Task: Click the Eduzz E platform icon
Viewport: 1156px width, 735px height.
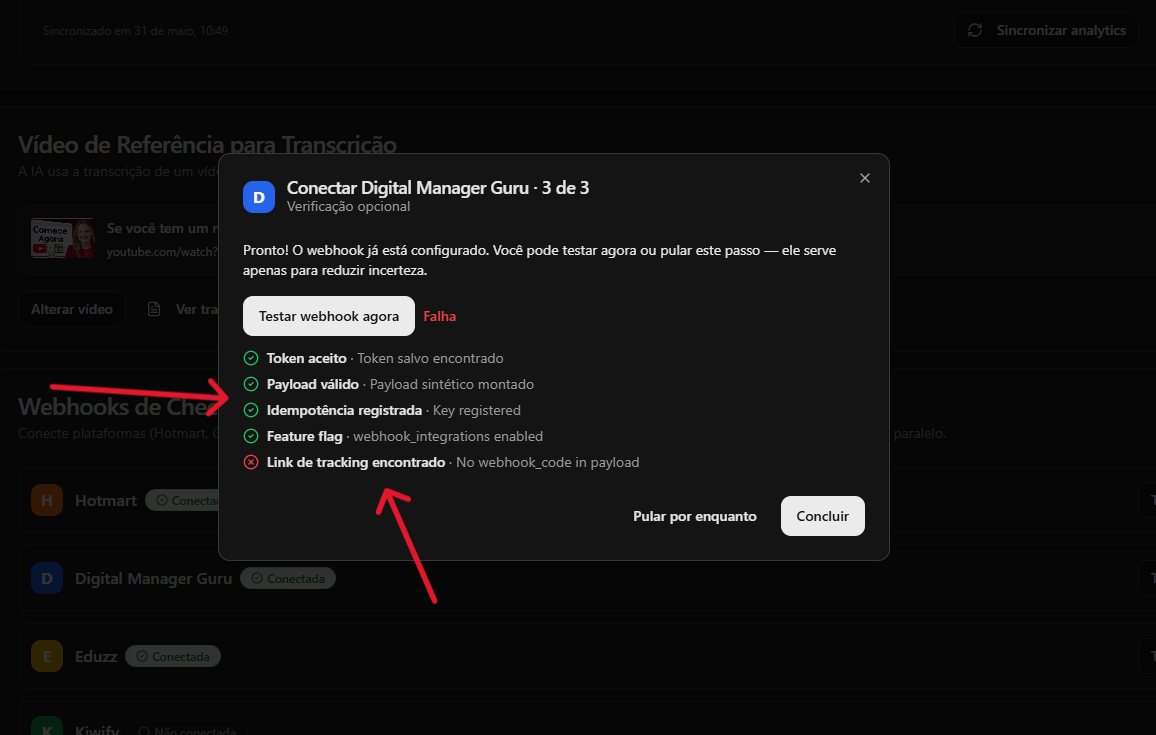Action: click(x=46, y=656)
